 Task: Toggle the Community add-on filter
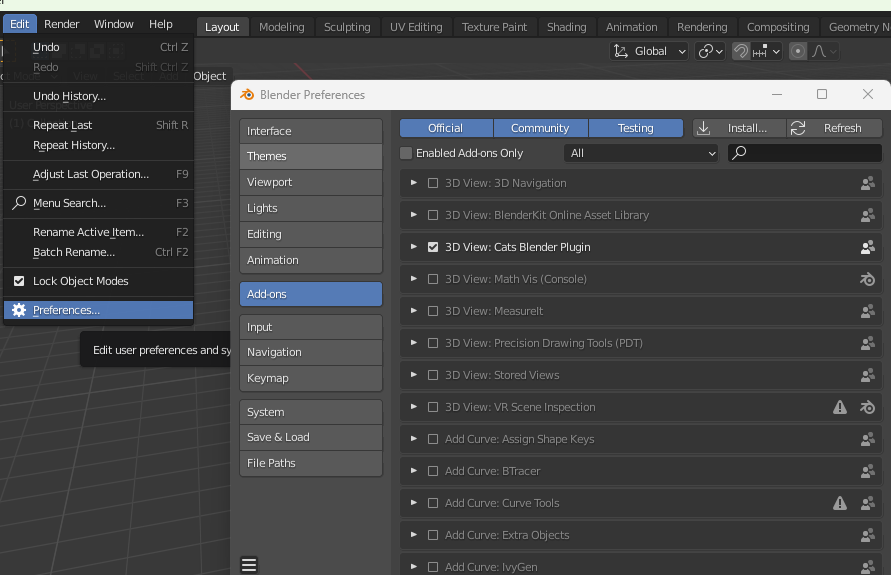coord(540,128)
